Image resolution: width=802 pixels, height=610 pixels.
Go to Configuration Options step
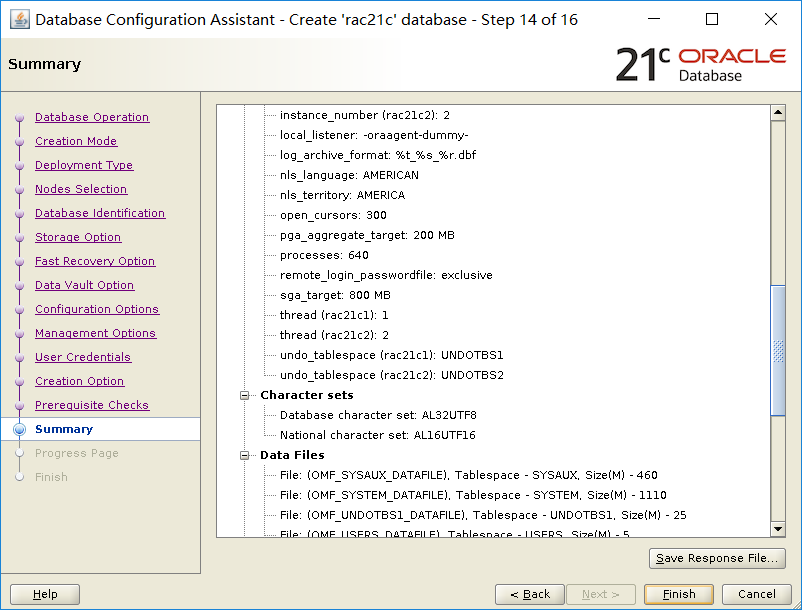[97, 309]
